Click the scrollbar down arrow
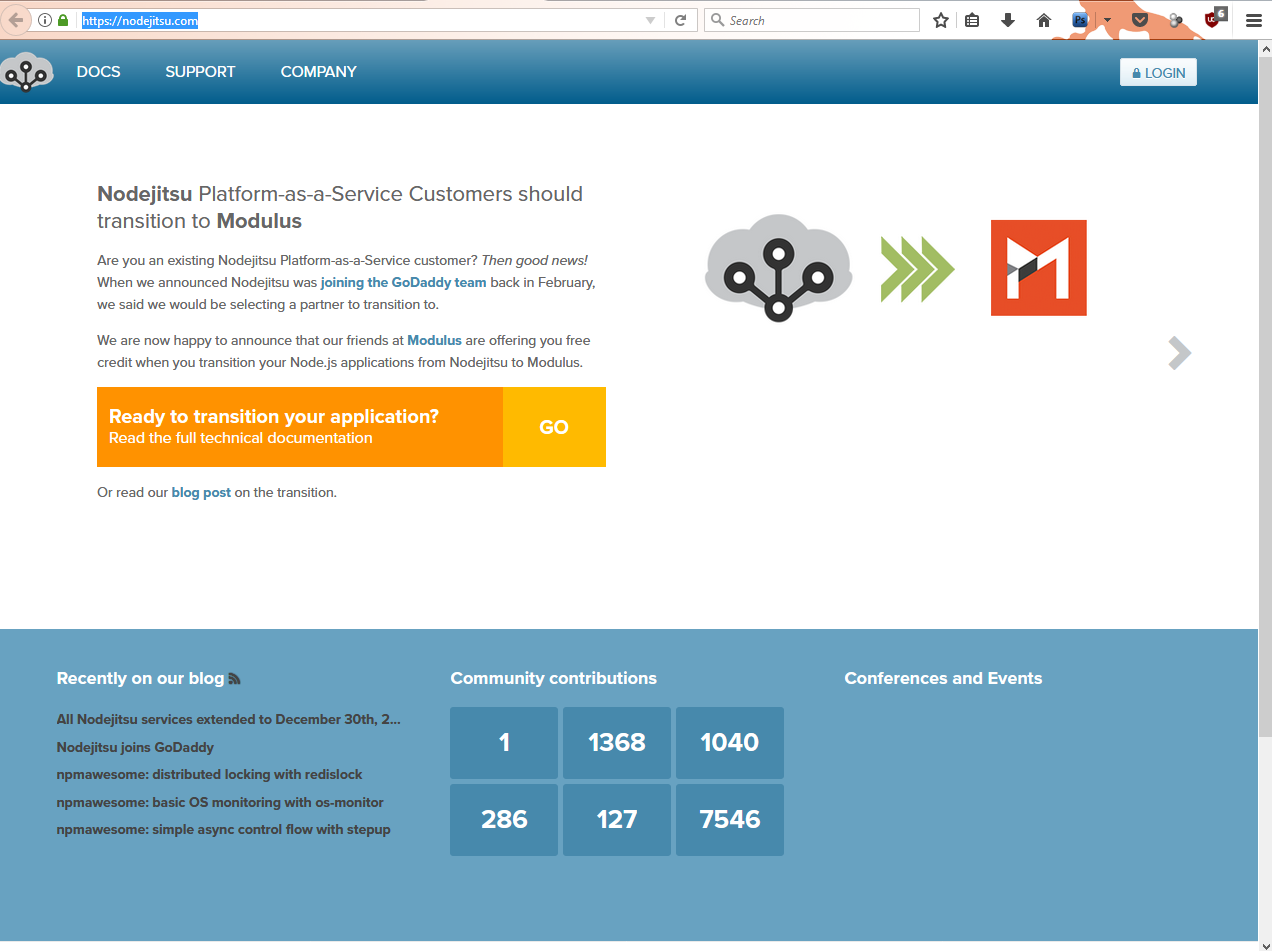 (x=1265, y=943)
